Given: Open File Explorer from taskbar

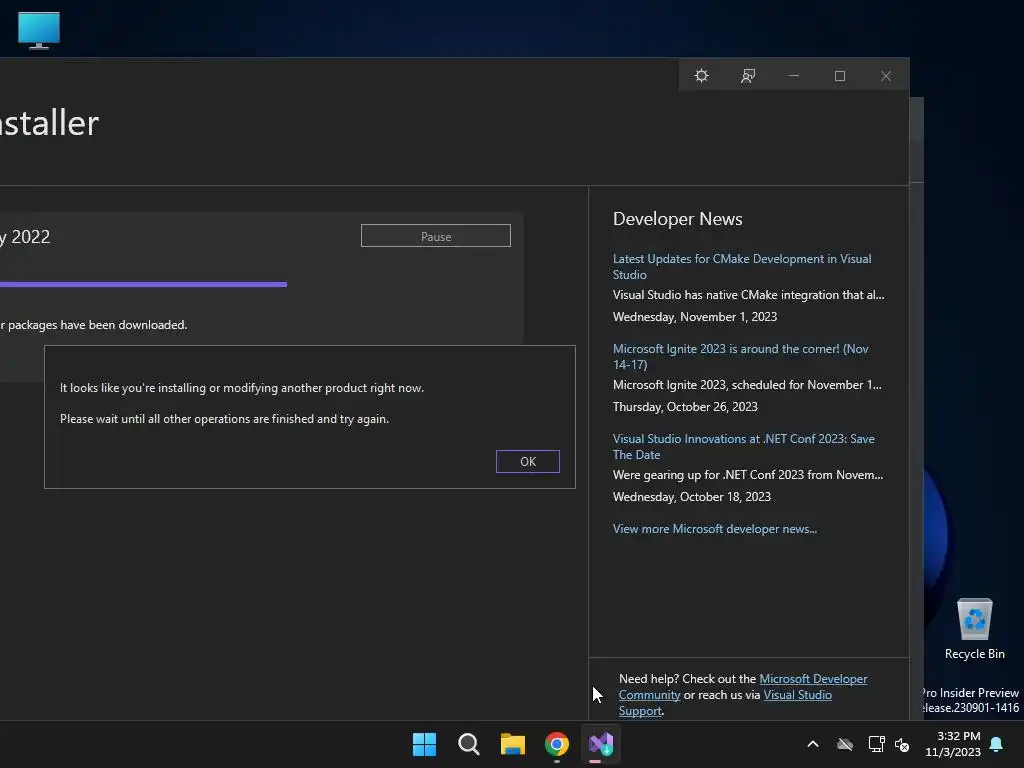Looking at the screenshot, I should (513, 744).
